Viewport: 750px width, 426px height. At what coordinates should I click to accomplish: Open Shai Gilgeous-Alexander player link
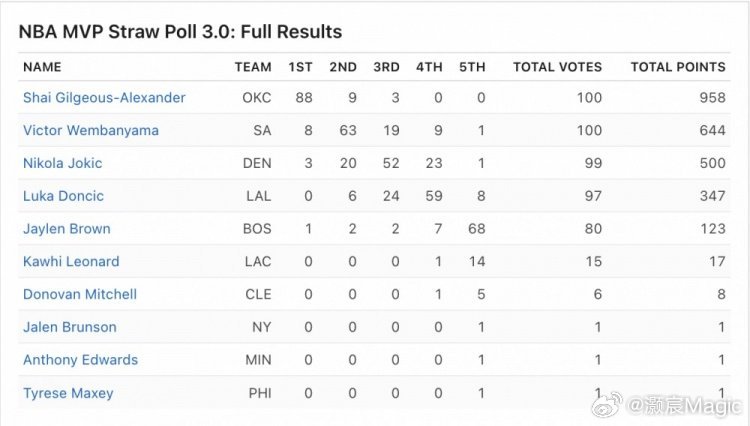coord(104,98)
